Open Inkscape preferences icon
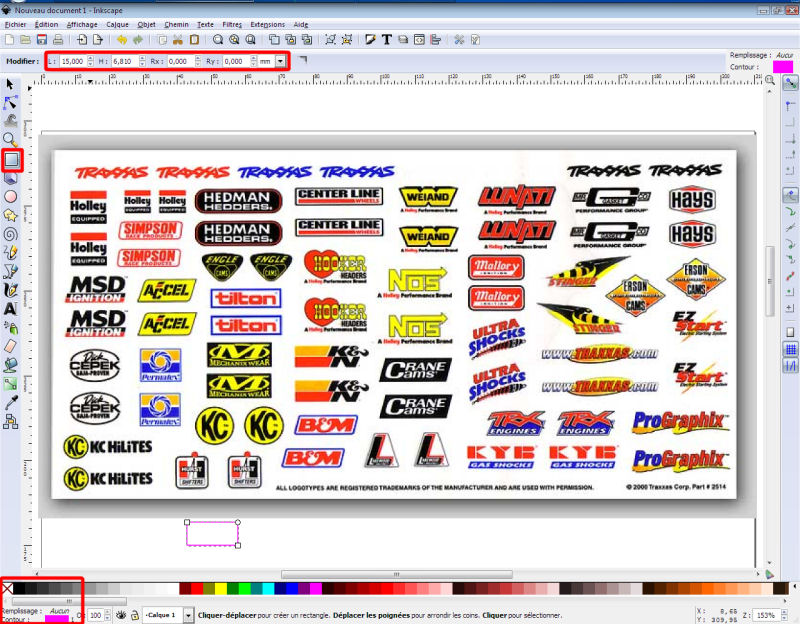 tap(459, 39)
